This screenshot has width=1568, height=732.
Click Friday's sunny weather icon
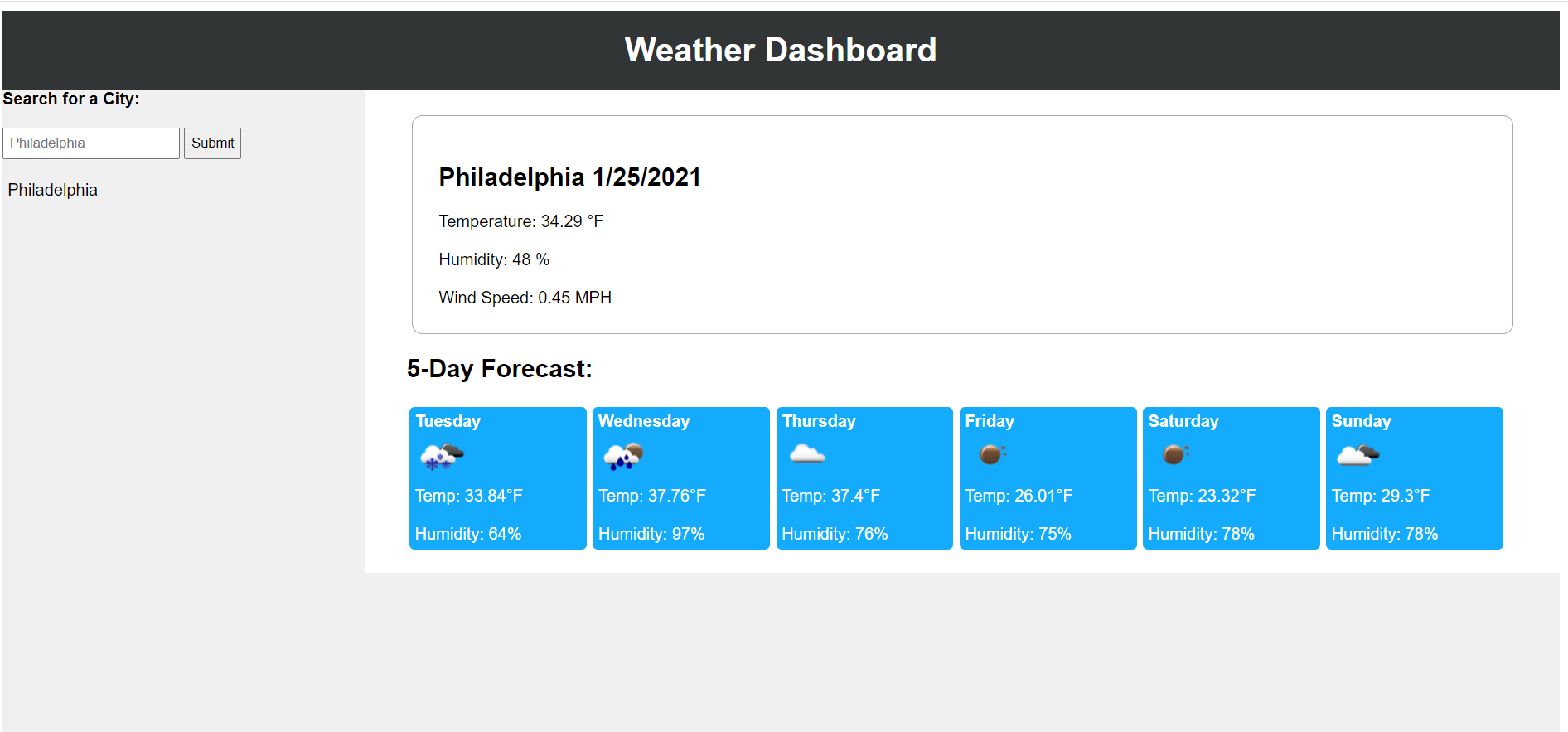click(x=991, y=454)
